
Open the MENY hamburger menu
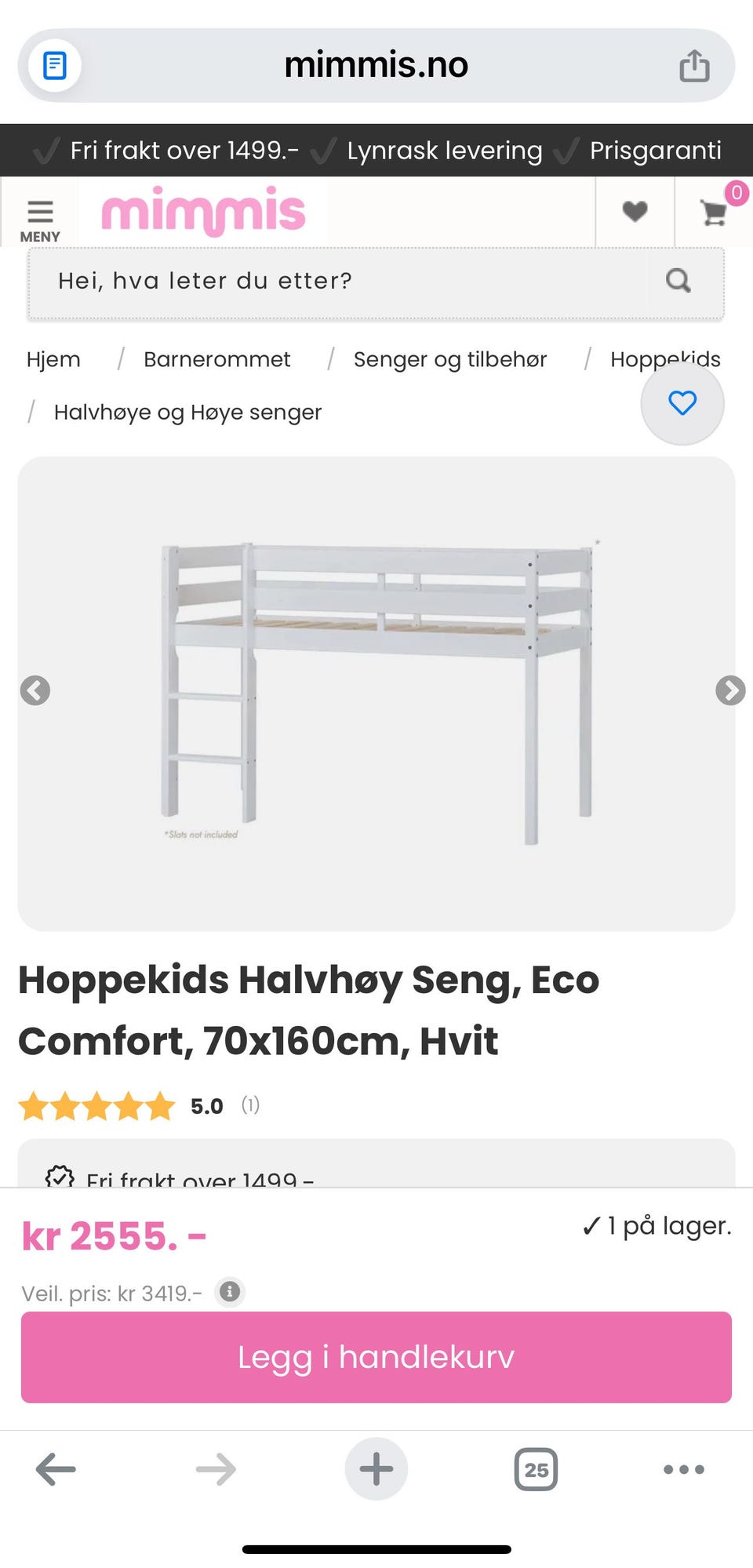coord(40,220)
